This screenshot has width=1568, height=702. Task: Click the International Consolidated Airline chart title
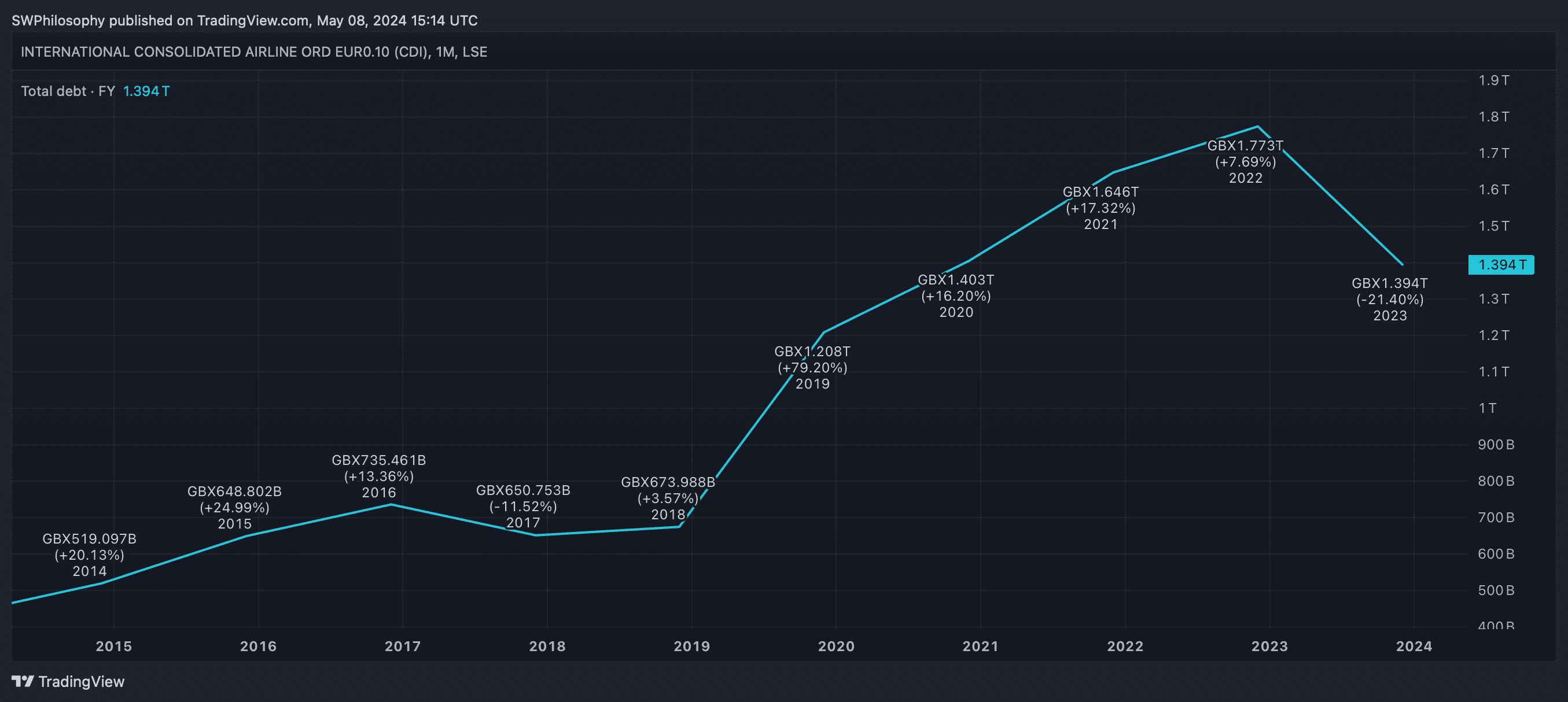254,51
